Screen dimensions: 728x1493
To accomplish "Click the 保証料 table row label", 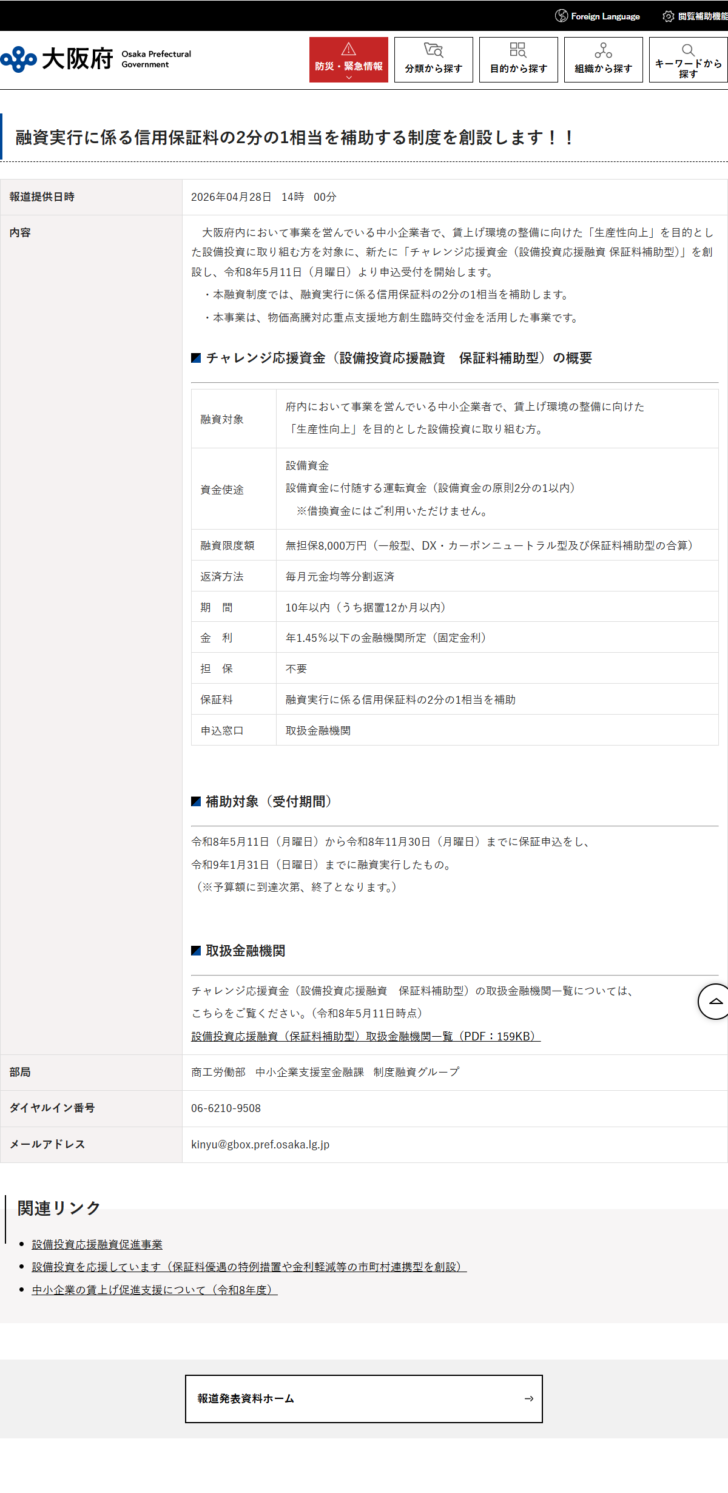I will click(216, 700).
